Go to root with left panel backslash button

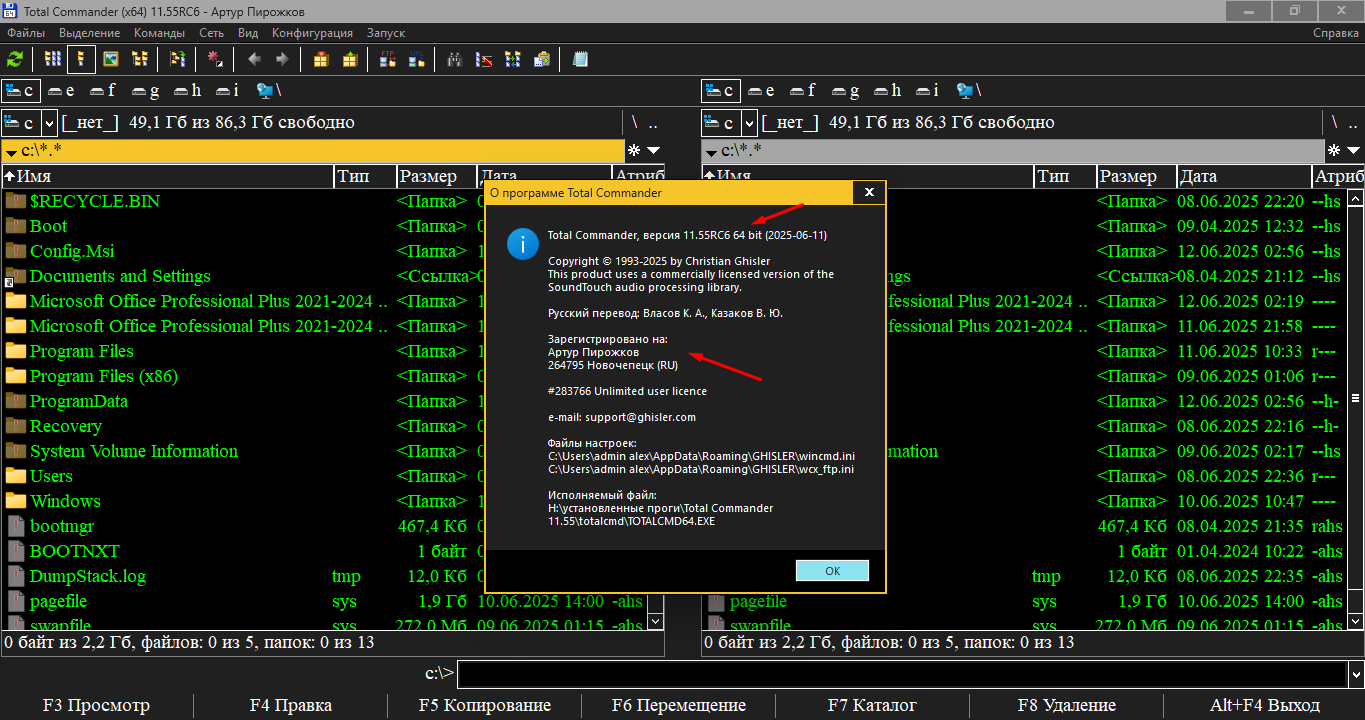tap(634, 123)
